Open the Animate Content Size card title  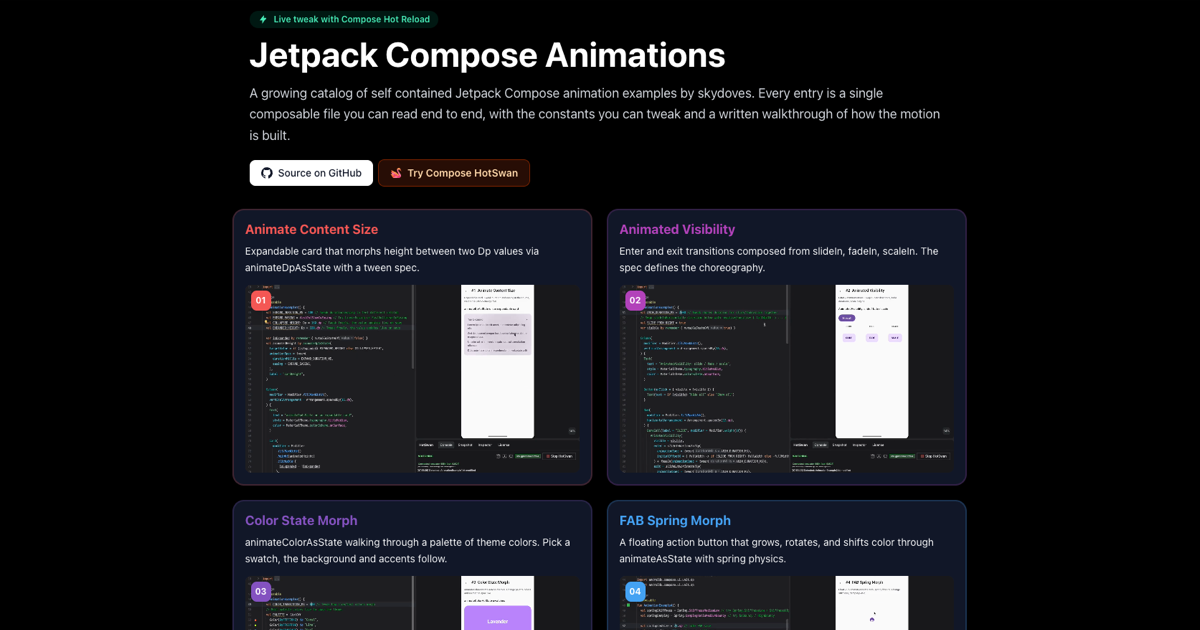point(311,229)
